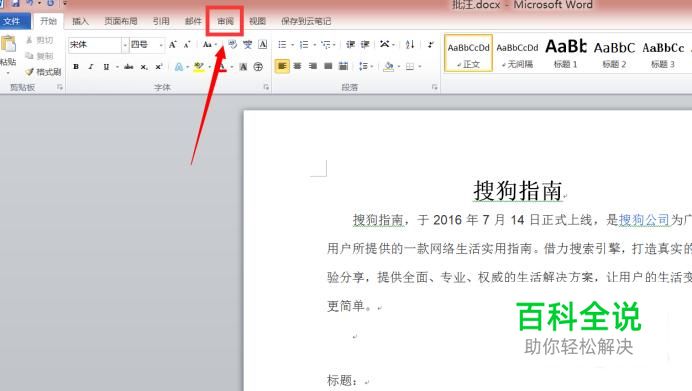Click the borders icon
This screenshot has height=391, width=692.
click(x=410, y=67)
